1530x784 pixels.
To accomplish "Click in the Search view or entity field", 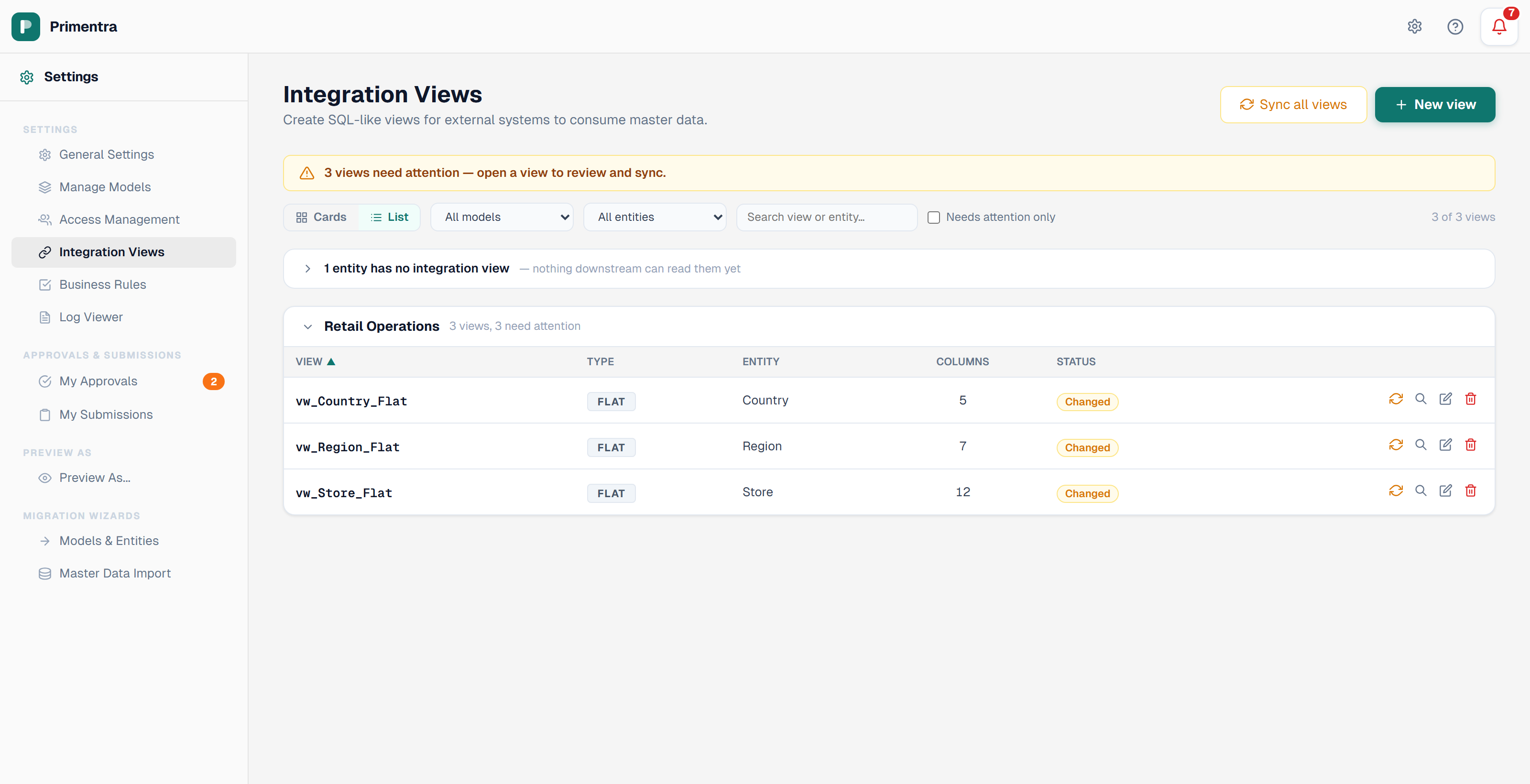I will [x=827, y=218].
